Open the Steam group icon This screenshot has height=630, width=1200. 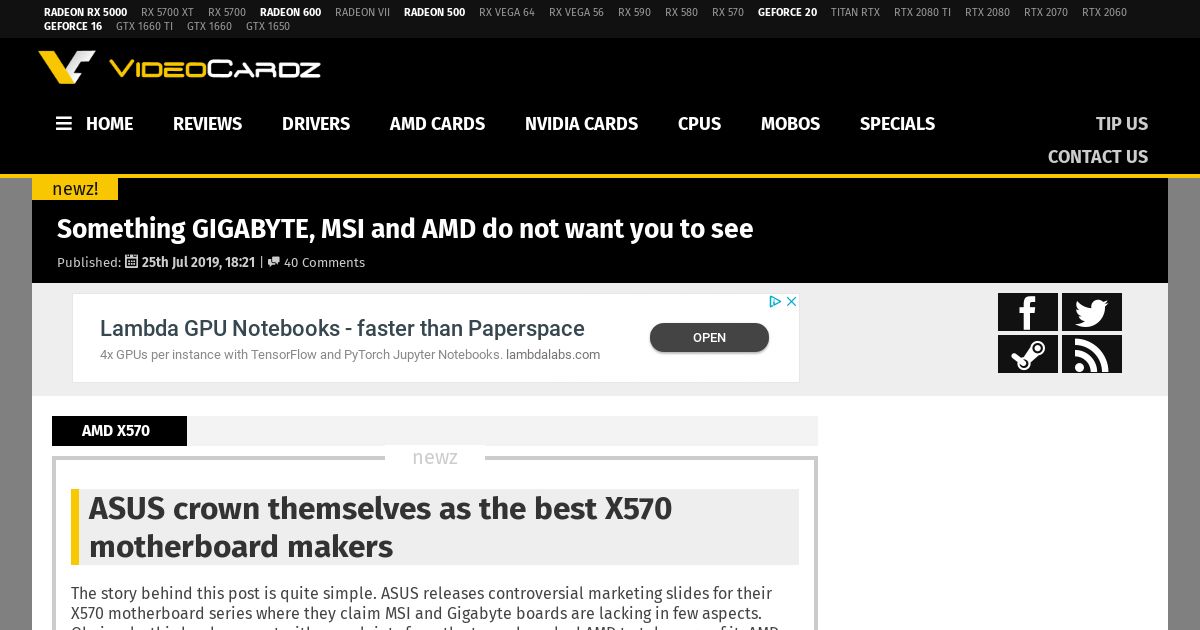1028,354
